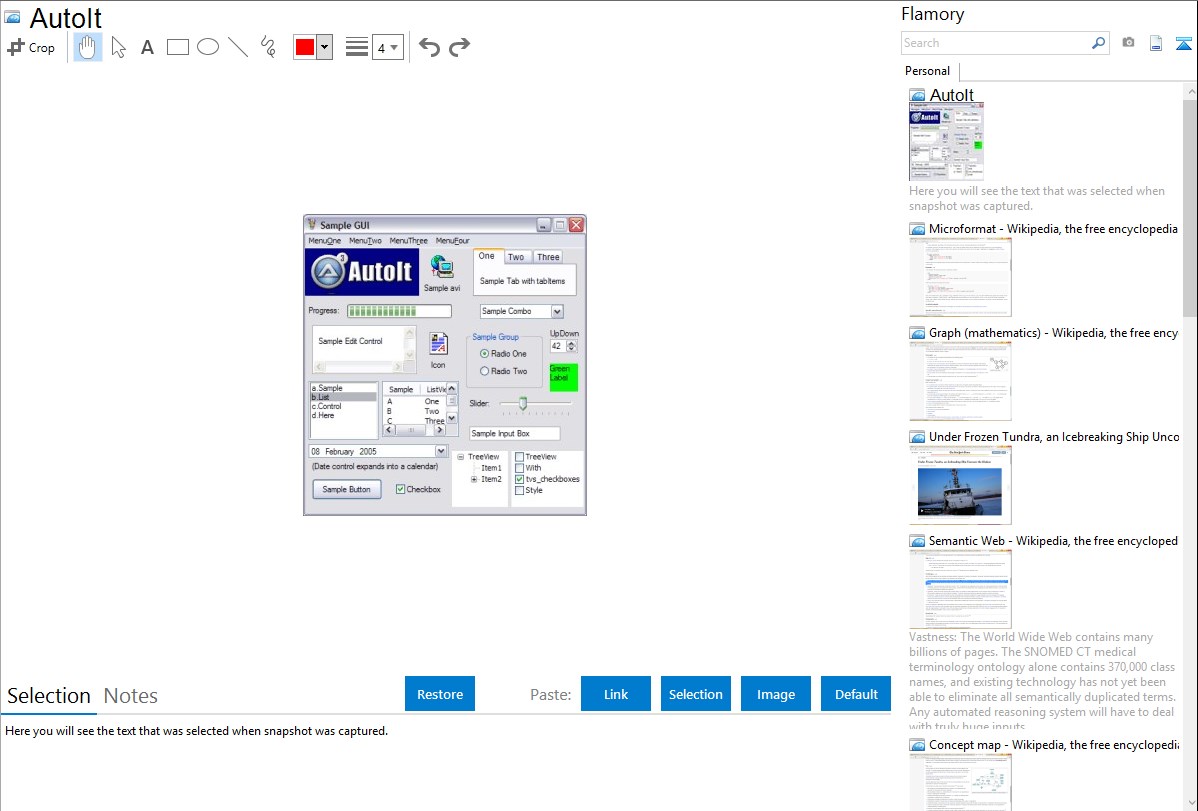
Task: Open the AutoIt snapshot thumbnail in sidebar
Action: [946, 141]
